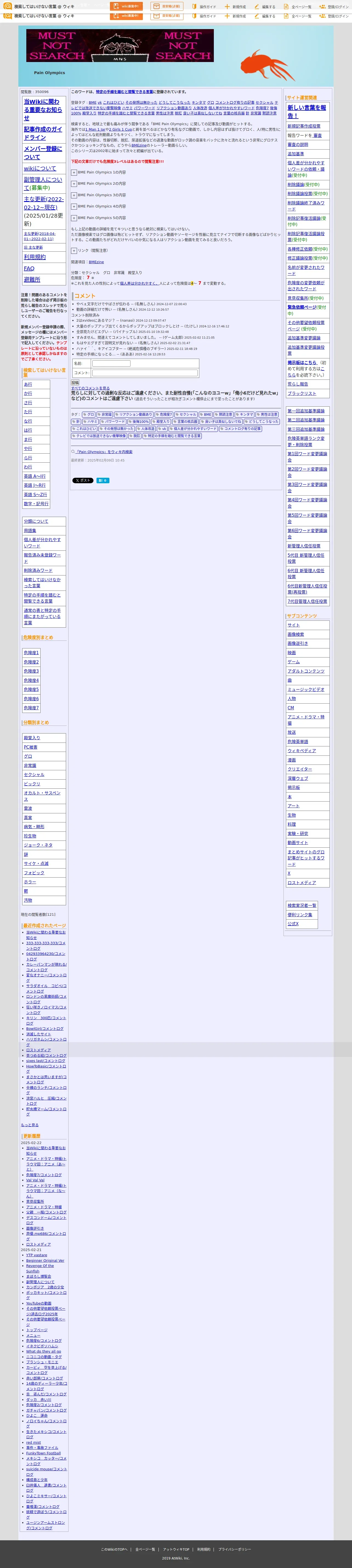Open the 英語 A〜I行 index page
This screenshot has width=352, height=1568.
point(35,477)
